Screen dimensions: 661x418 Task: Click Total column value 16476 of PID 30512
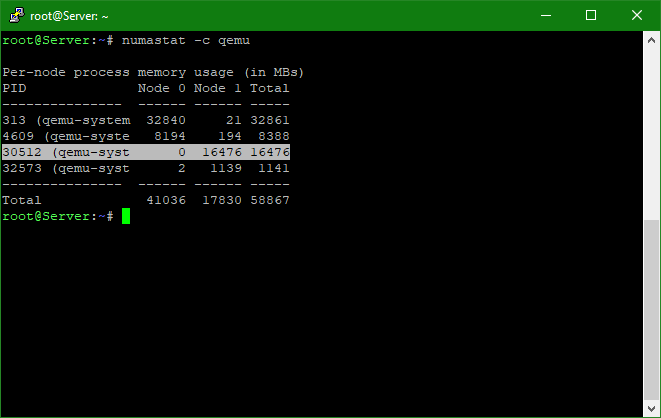270,152
